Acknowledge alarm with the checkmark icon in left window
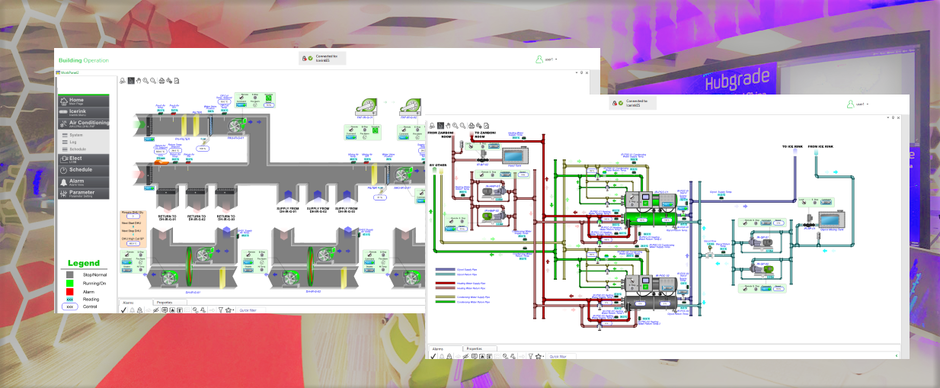The width and height of the screenshot is (940, 388). pyautogui.click(x=123, y=310)
